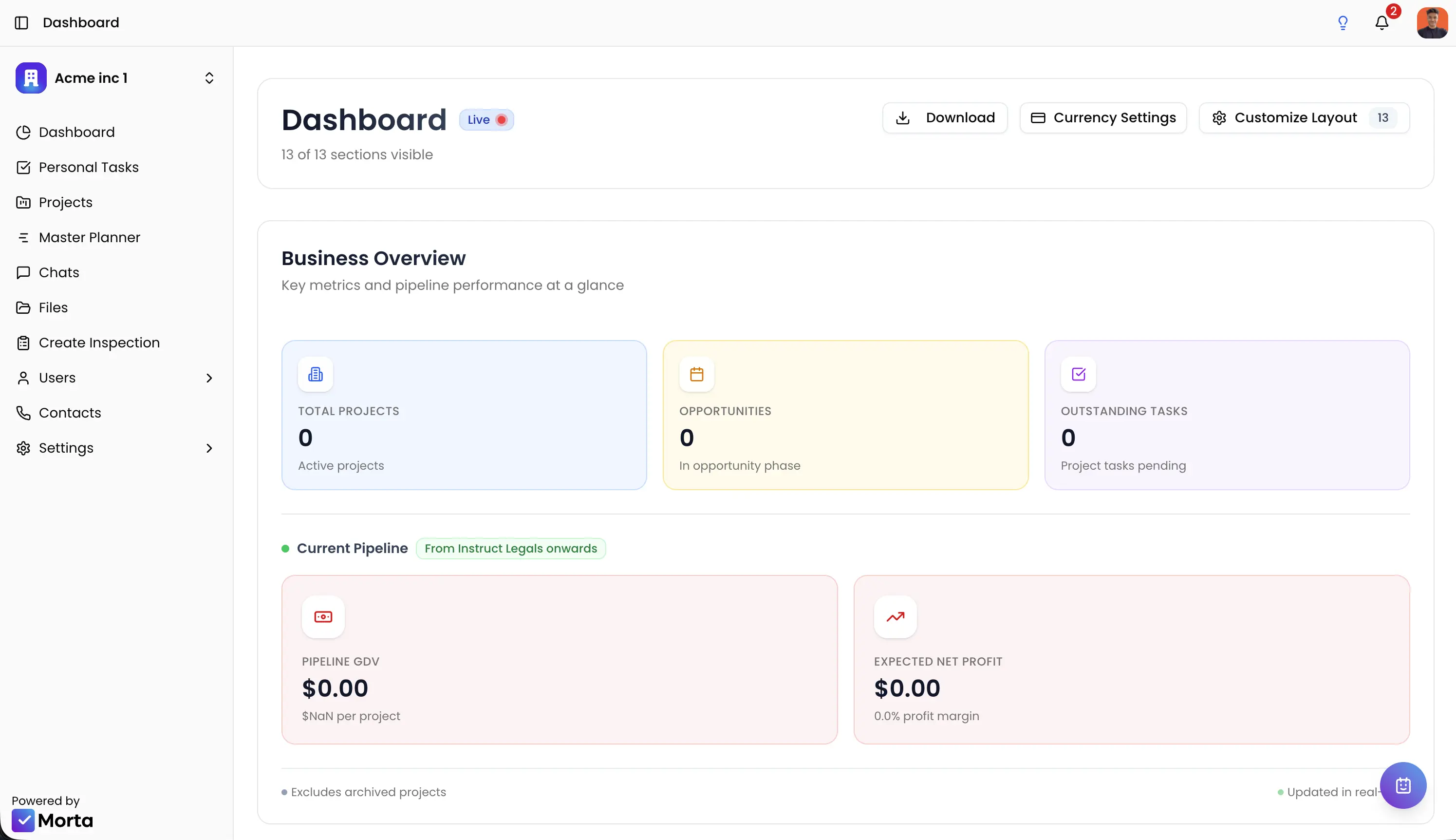Open the Master Planner
1456x840 pixels.
(x=90, y=237)
